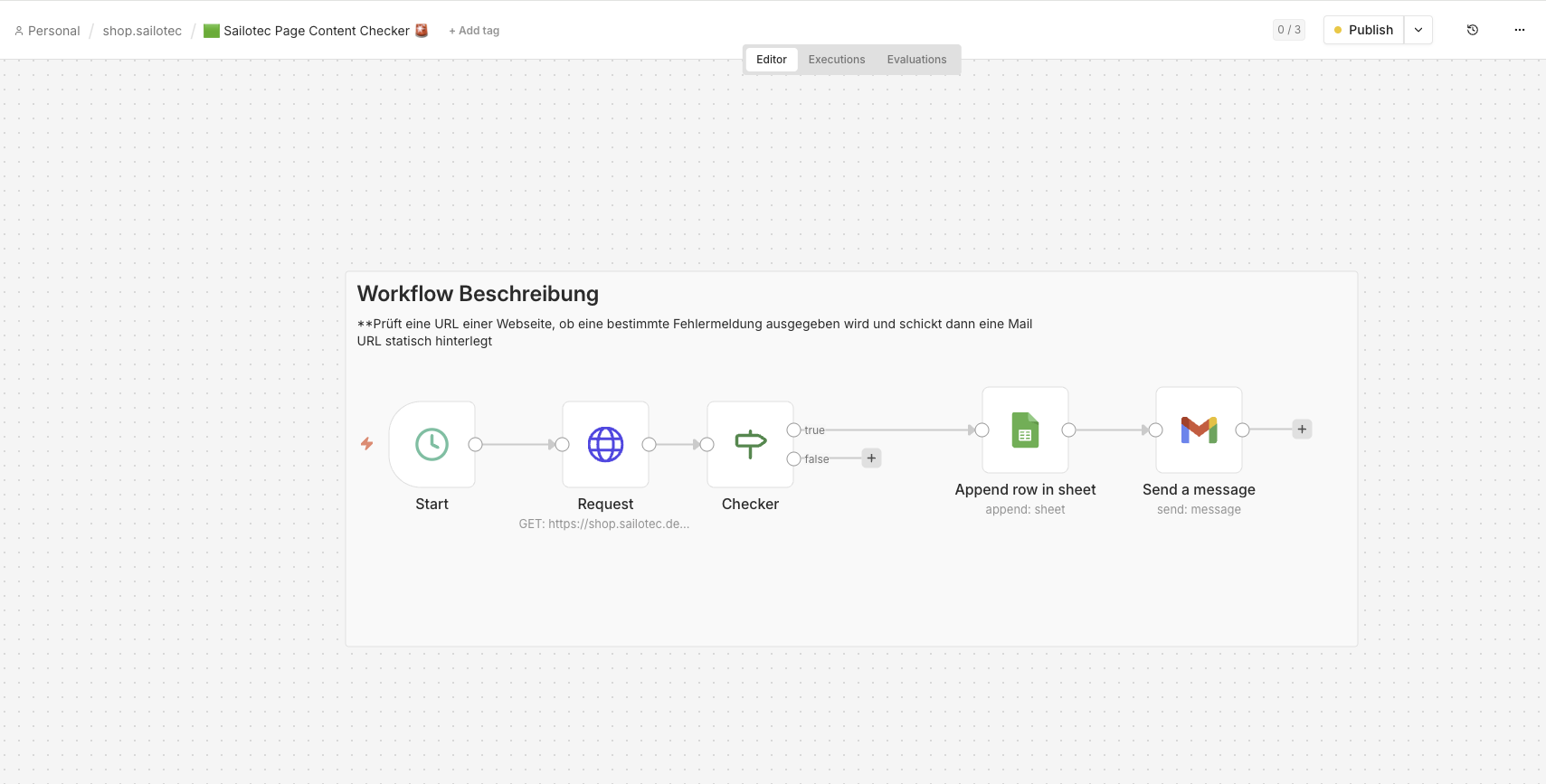The height and width of the screenshot is (784, 1546).
Task: Open the Append row in sheet node
Action: pyautogui.click(x=1025, y=430)
